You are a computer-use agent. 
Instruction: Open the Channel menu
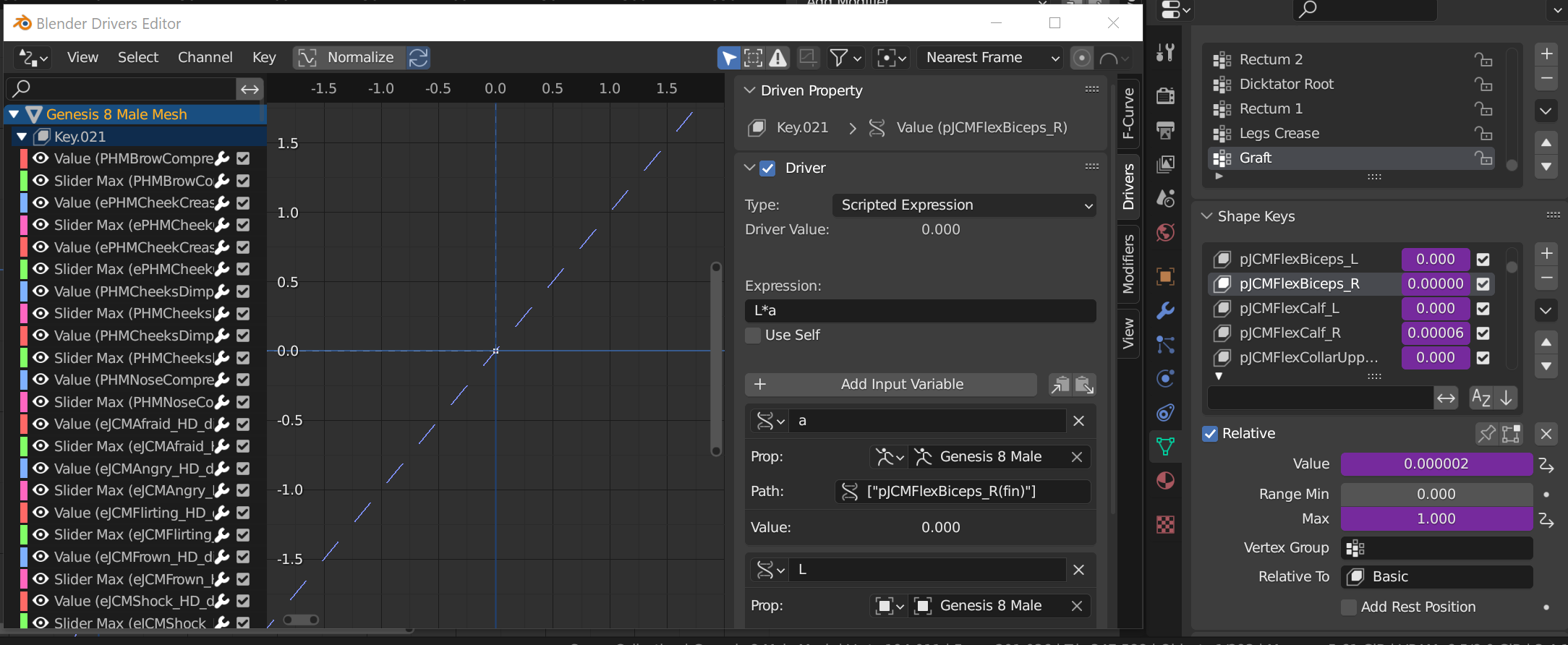pos(205,58)
